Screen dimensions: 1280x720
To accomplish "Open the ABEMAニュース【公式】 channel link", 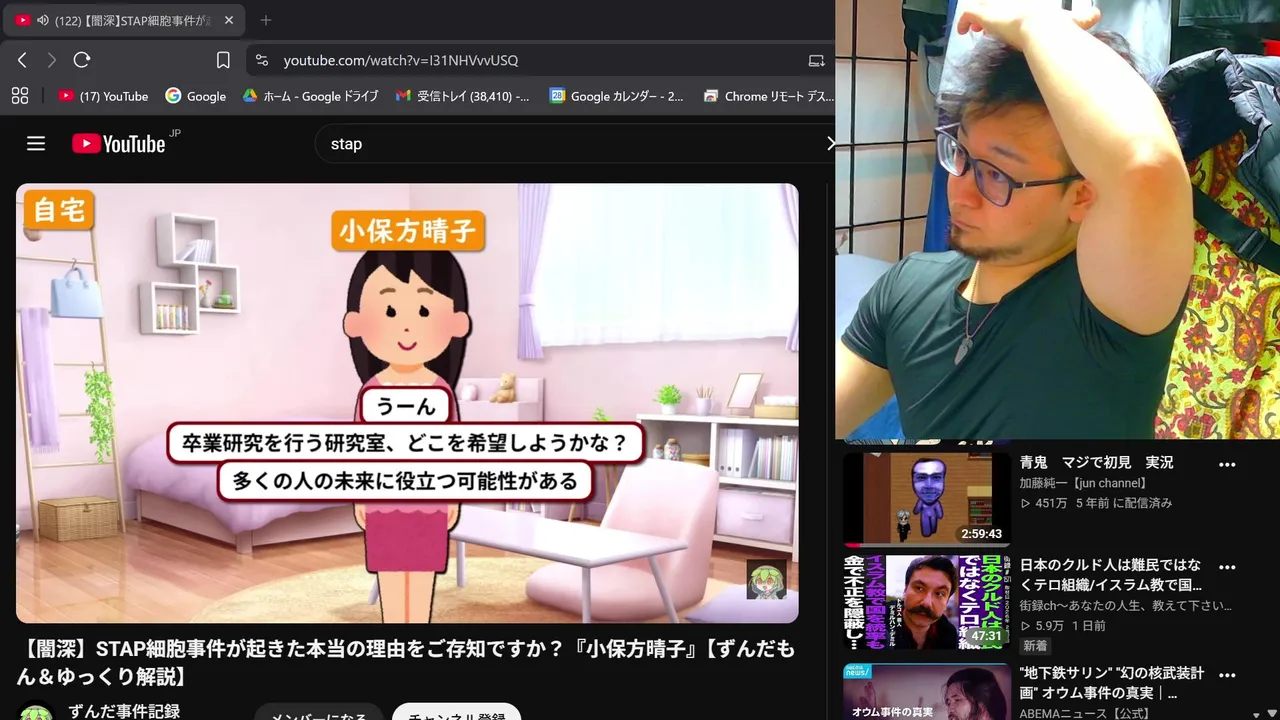I will (x=1084, y=713).
